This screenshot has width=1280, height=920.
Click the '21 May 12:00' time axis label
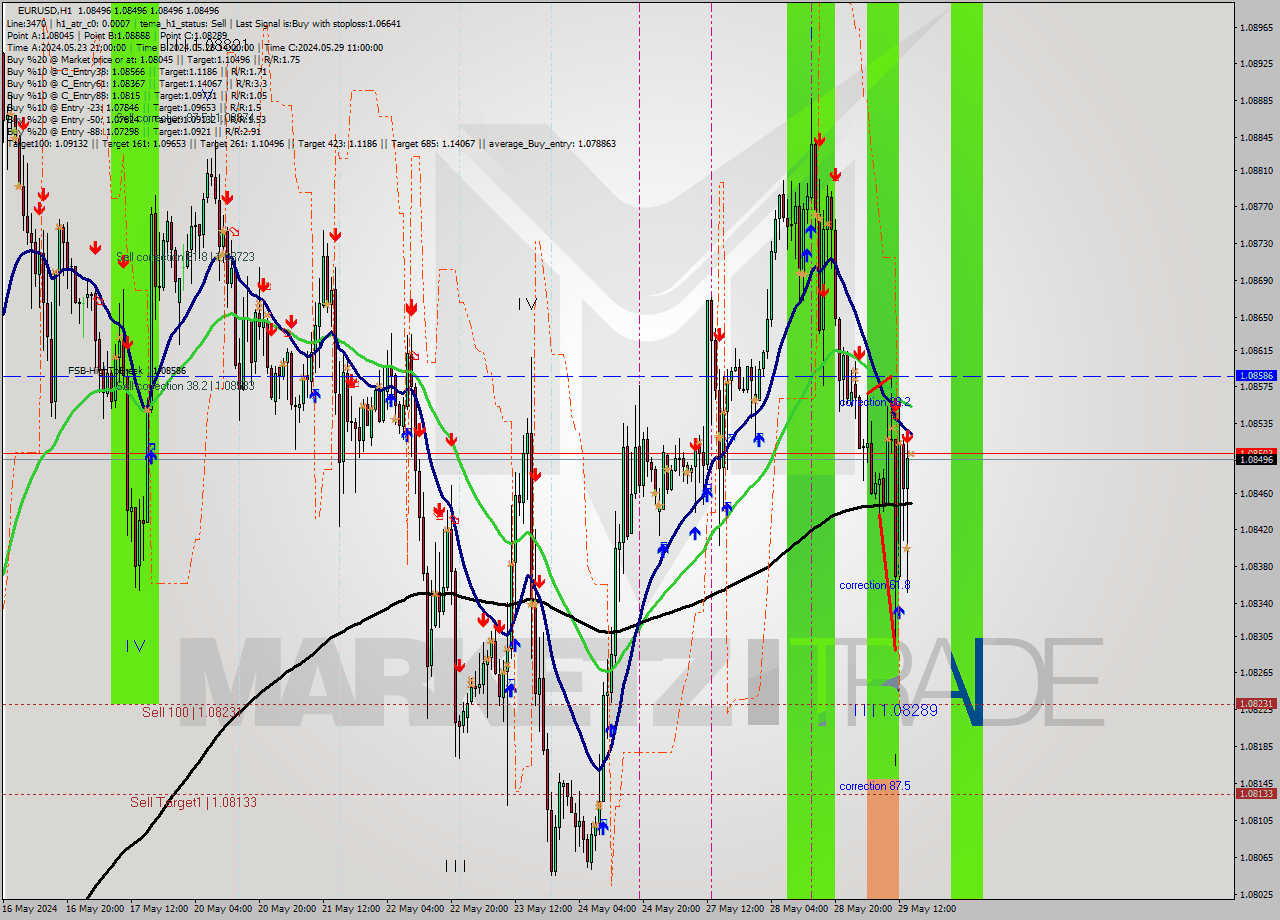351,909
